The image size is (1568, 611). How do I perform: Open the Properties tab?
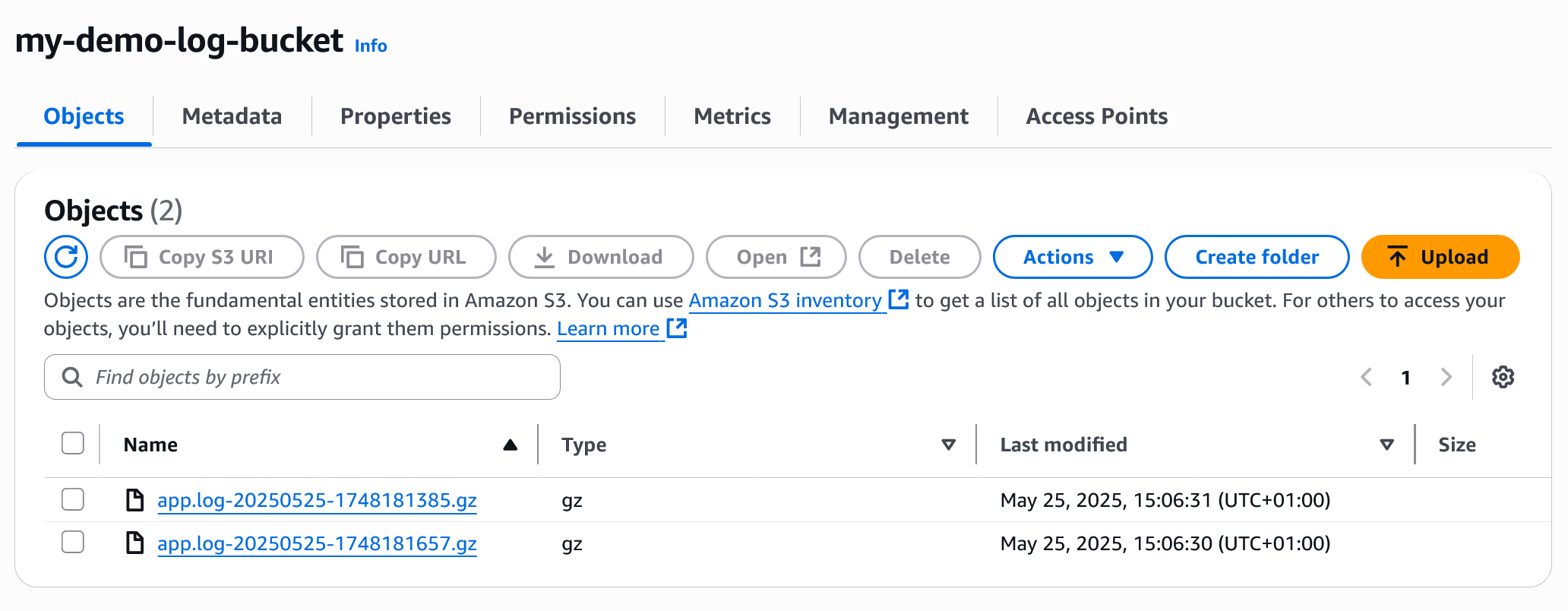tap(395, 116)
